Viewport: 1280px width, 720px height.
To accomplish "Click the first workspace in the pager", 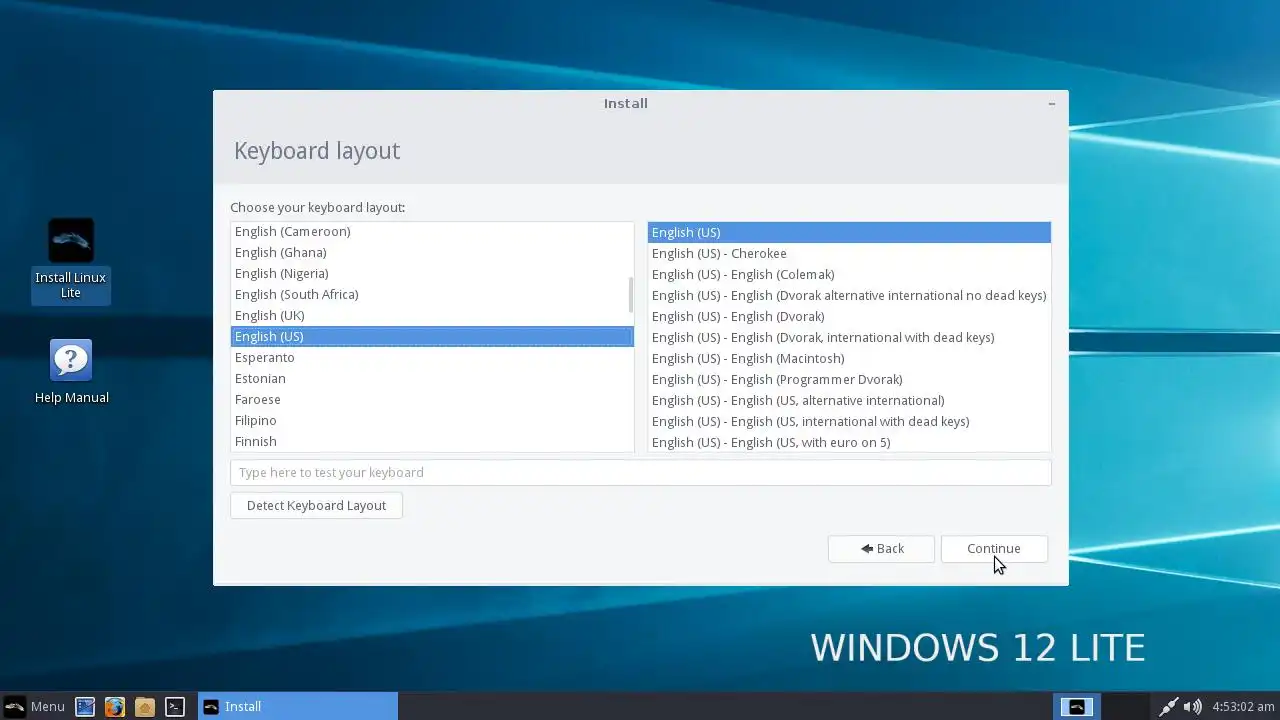I will tap(1077, 706).
